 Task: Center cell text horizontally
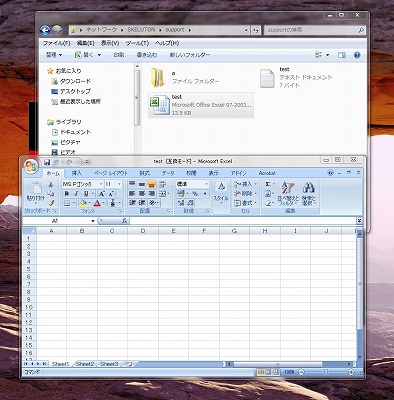(x=142, y=194)
